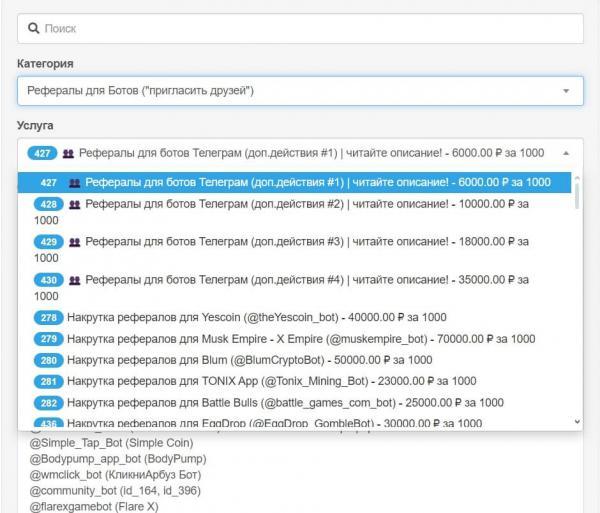Click the 278 ID badge
This screenshot has height=513, width=600.
(x=49, y=318)
